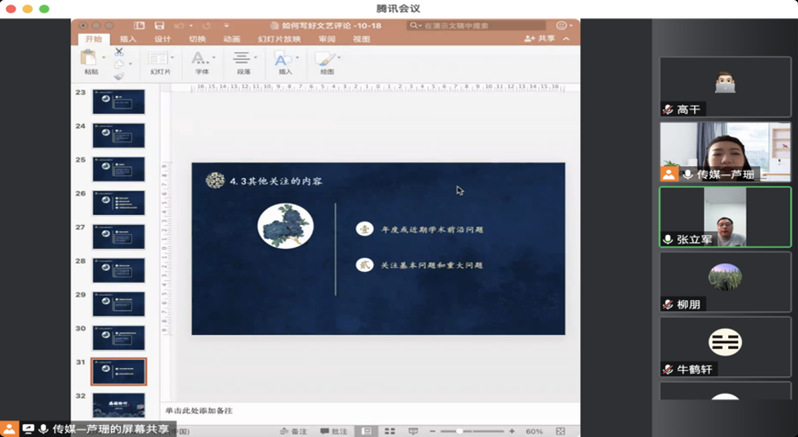Switch to slide sorter grid view

[390, 431]
